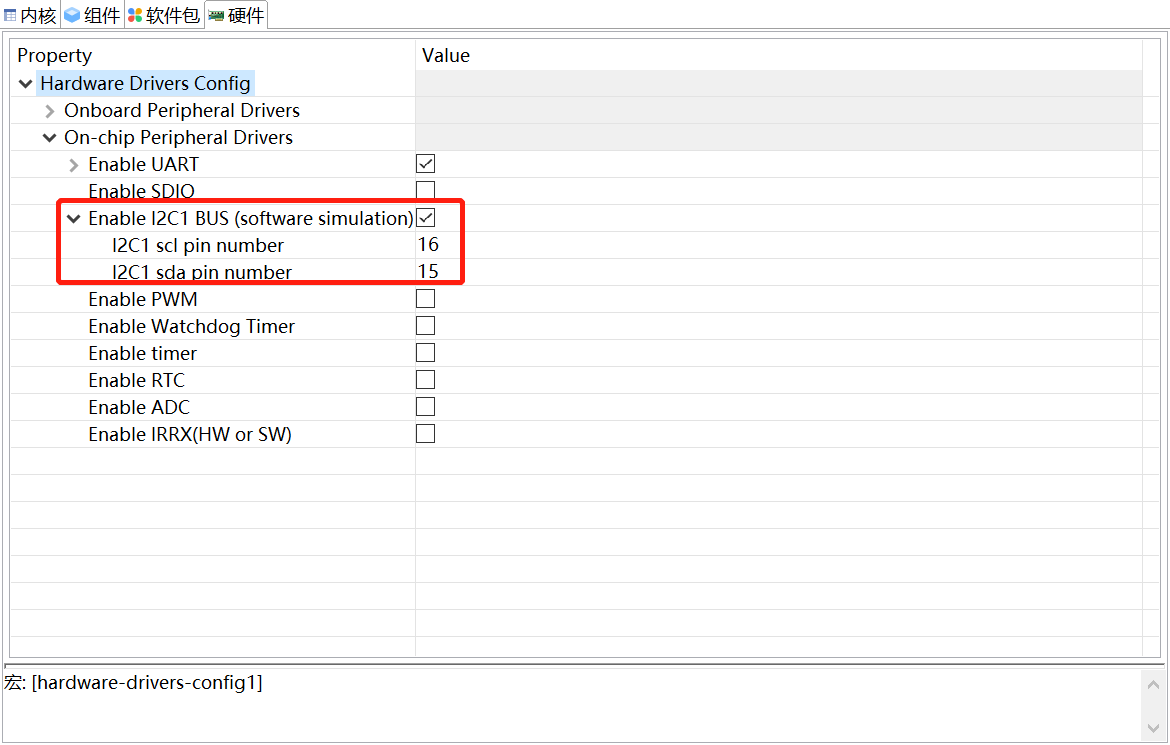Viewport: 1170px width, 745px height.
Task: Check the Enable ADC checkbox
Action: point(425,406)
